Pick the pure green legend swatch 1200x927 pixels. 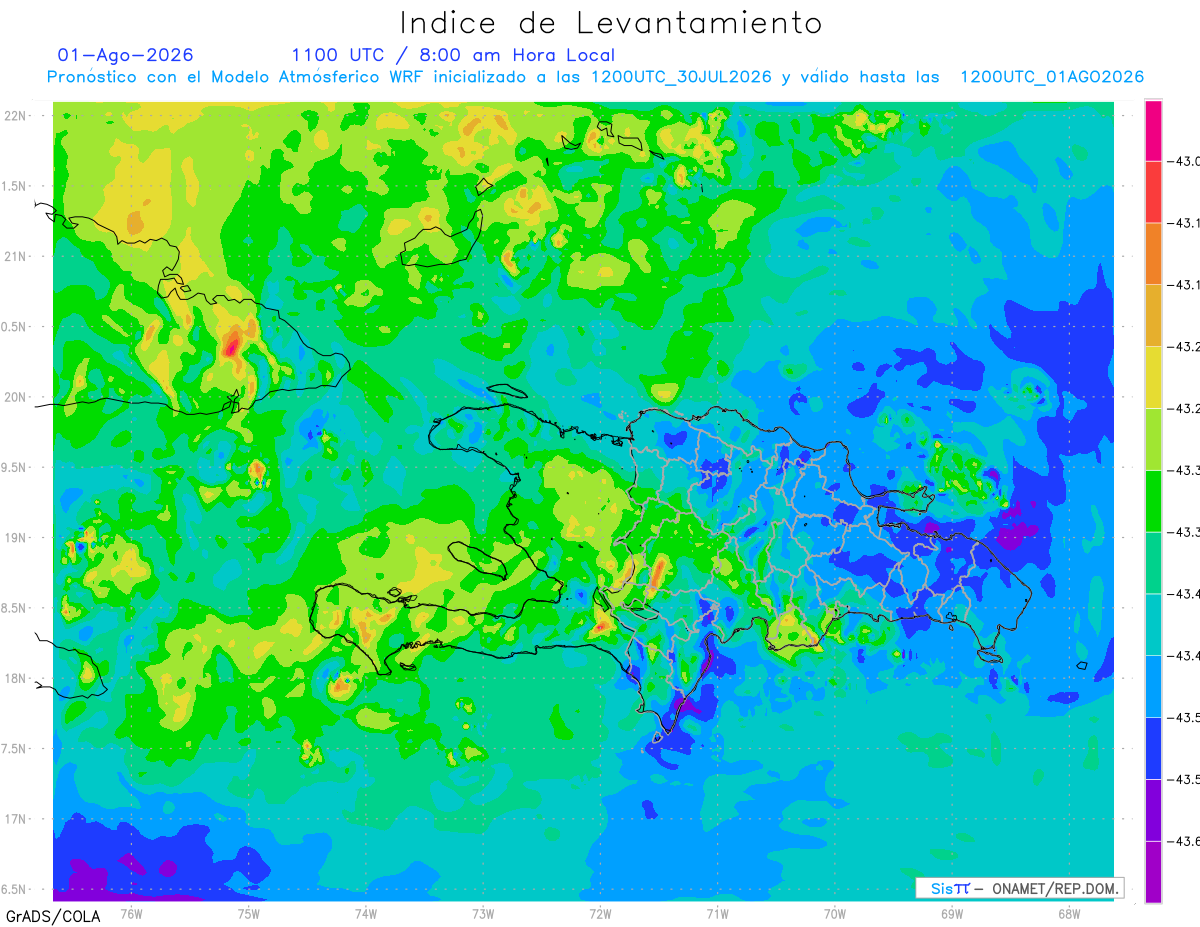pyautogui.click(x=1153, y=501)
